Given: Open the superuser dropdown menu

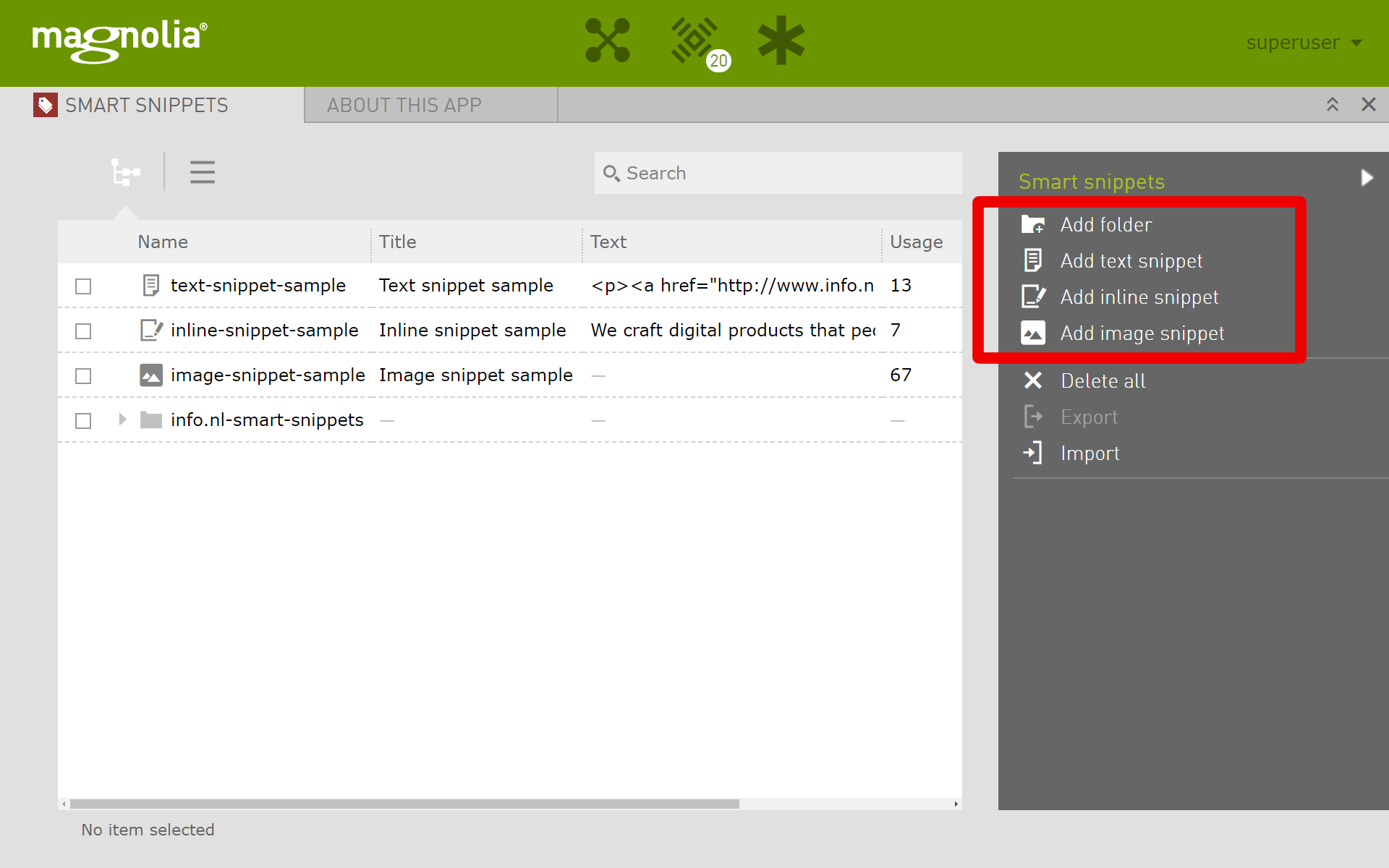Looking at the screenshot, I should click(1304, 43).
